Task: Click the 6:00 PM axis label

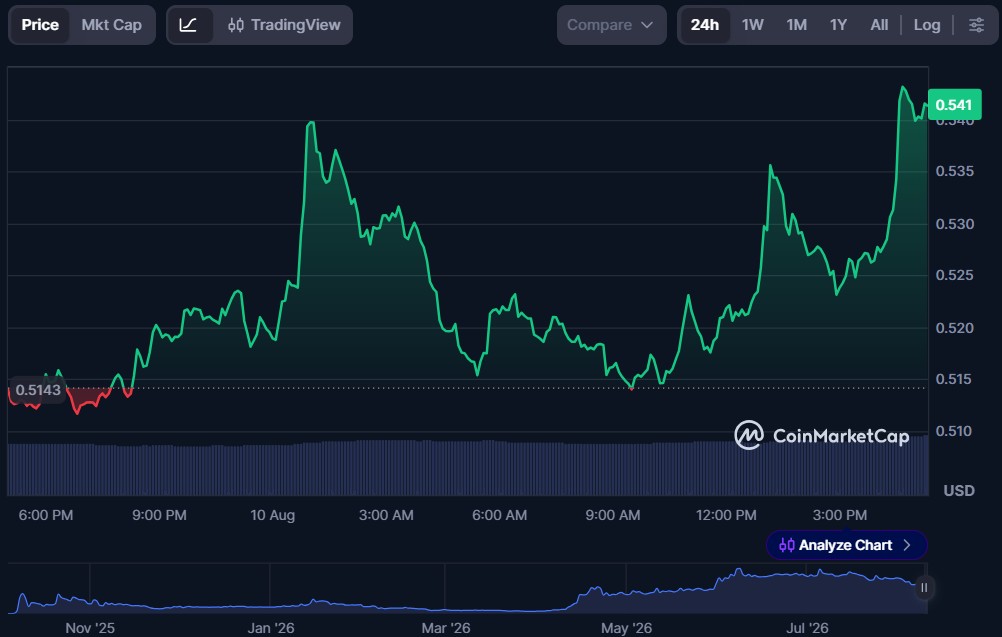Action: (x=45, y=515)
